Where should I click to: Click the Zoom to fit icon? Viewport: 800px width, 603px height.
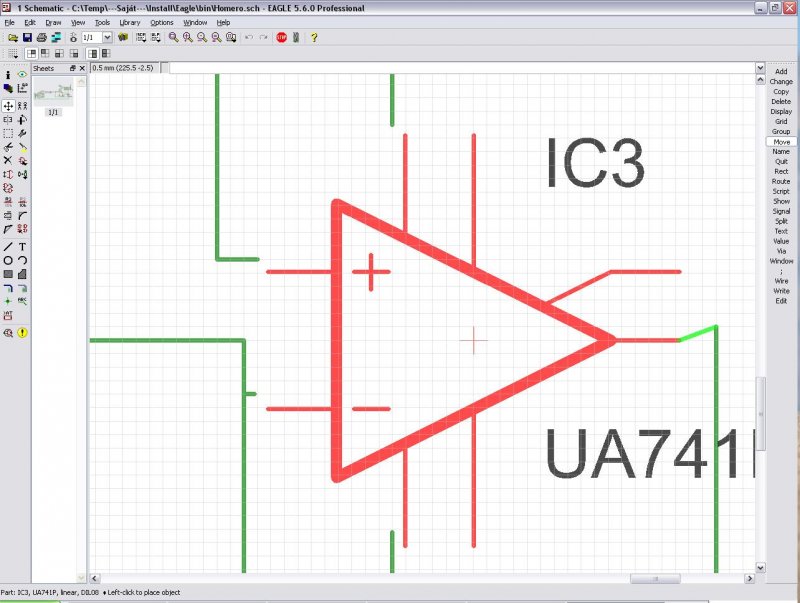(x=173, y=37)
